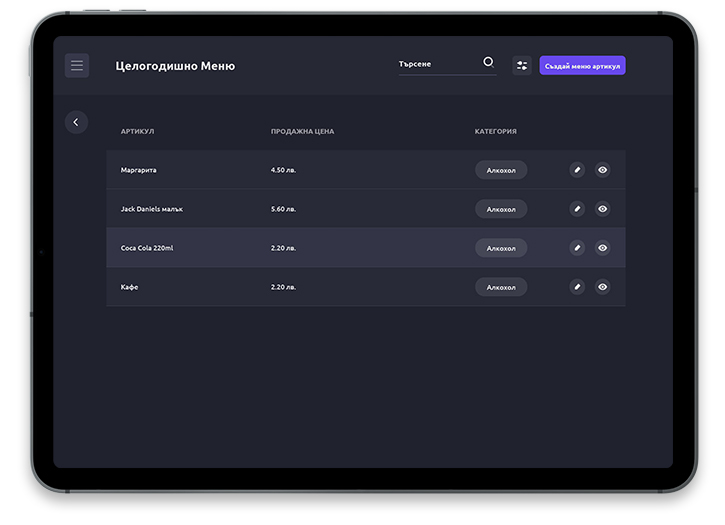Toggle visibility of Маргарита
Image resolution: width=725 pixels, height=525 pixels.
[602, 170]
